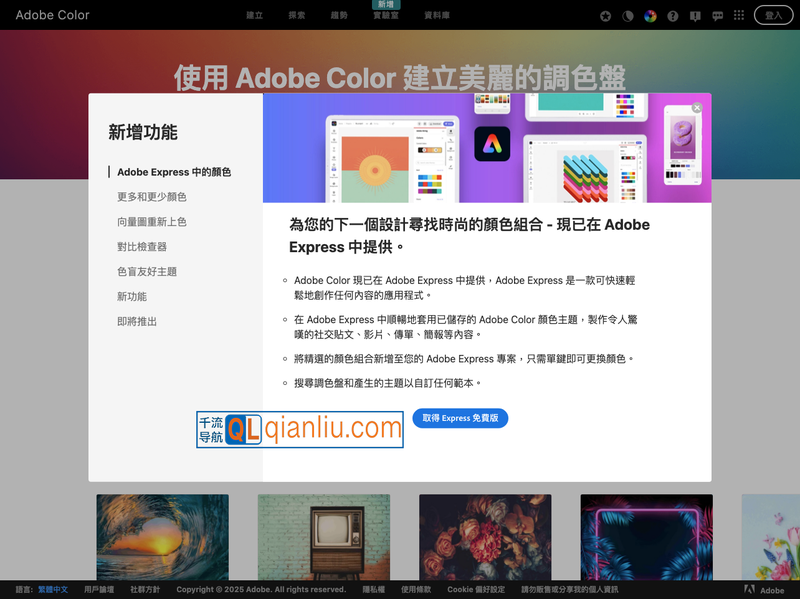
Task: Click the star badge icon in header
Action: coord(605,16)
